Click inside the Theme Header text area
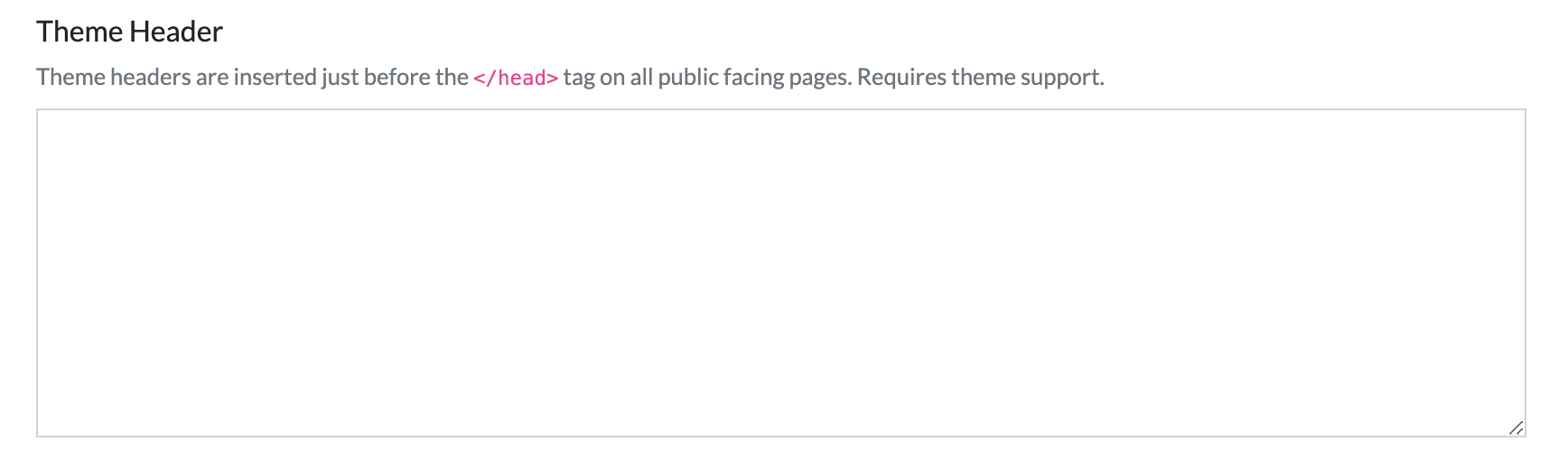 pos(780,272)
